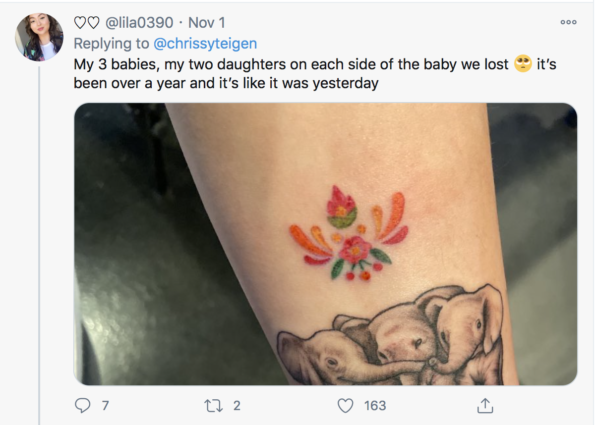This screenshot has width=595, height=425.
Task: Retweet this post using the retweet icon
Action: pos(213,406)
